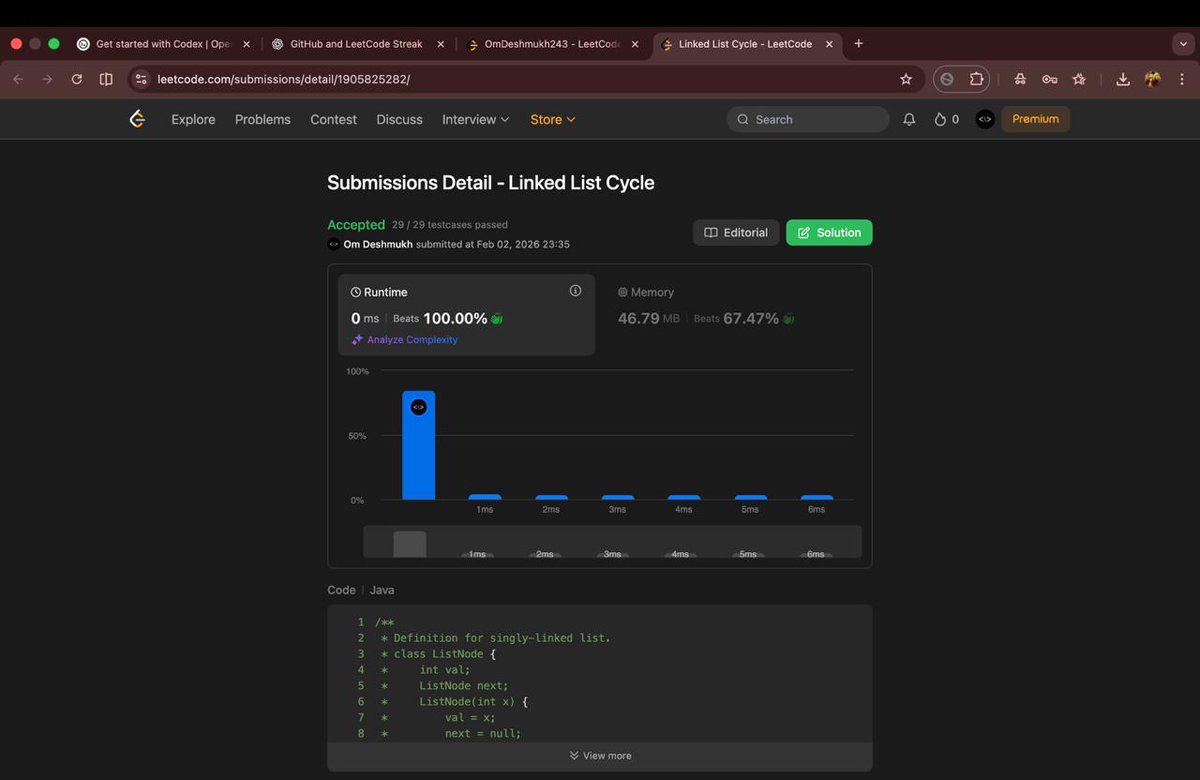
Task: Go forward in browser history
Action: (47, 79)
